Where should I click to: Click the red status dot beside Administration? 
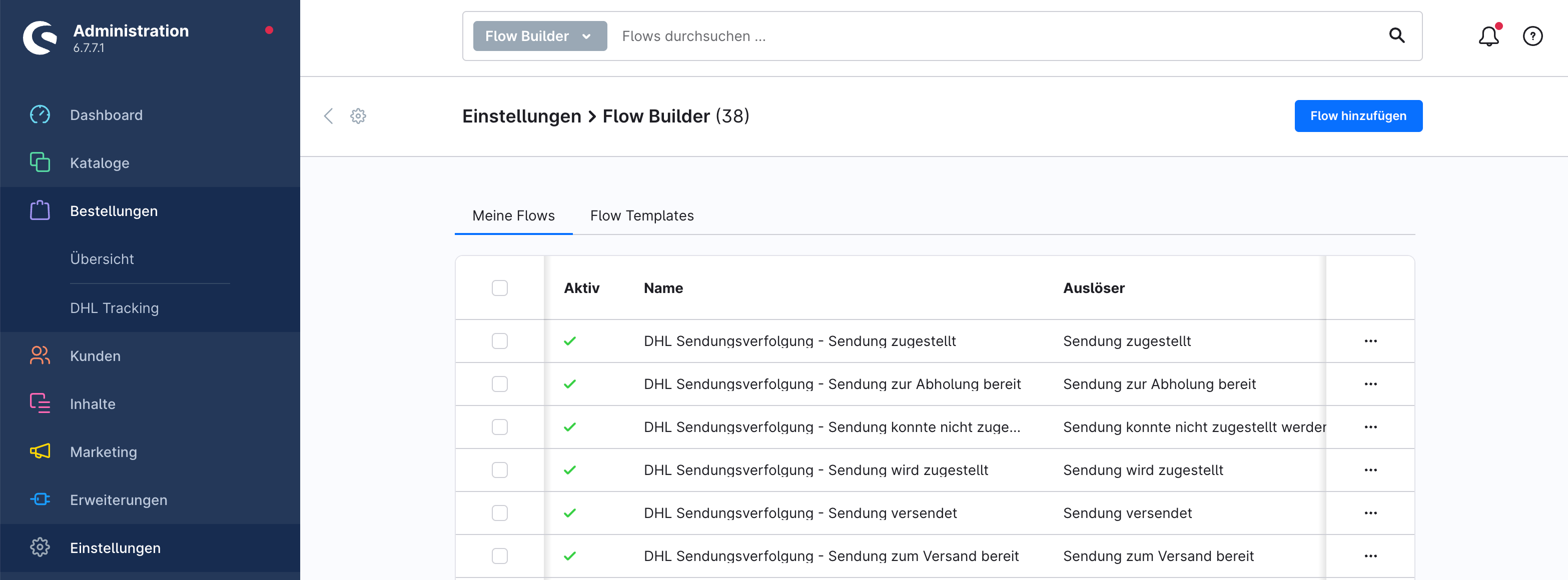click(269, 30)
